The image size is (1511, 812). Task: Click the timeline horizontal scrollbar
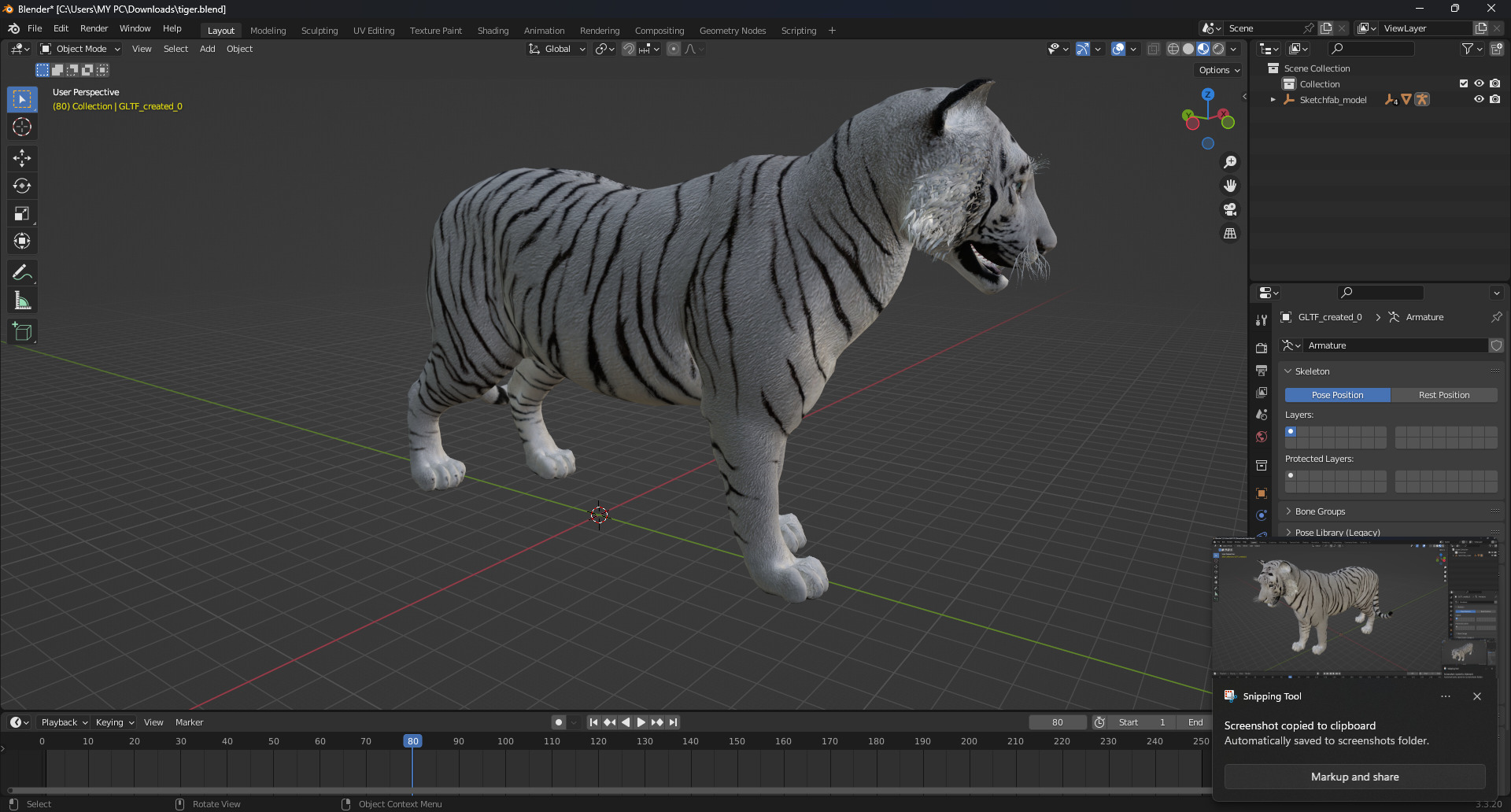tap(610, 791)
